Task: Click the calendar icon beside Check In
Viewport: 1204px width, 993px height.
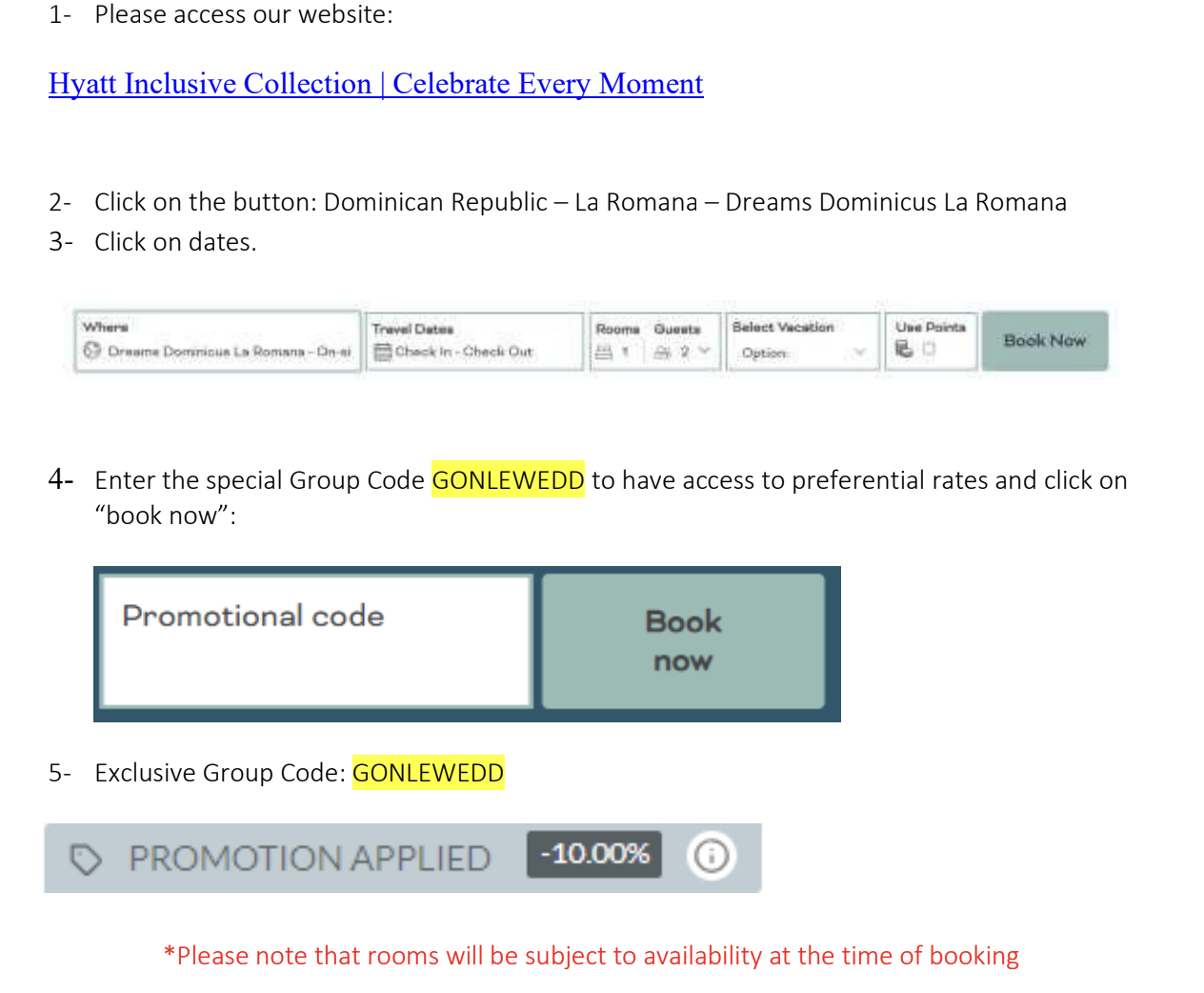Action: (383, 352)
